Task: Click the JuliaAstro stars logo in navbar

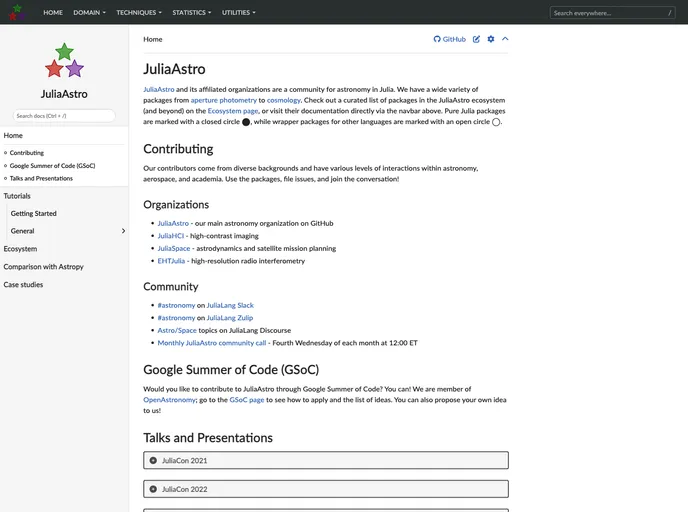Action: click(x=17, y=12)
